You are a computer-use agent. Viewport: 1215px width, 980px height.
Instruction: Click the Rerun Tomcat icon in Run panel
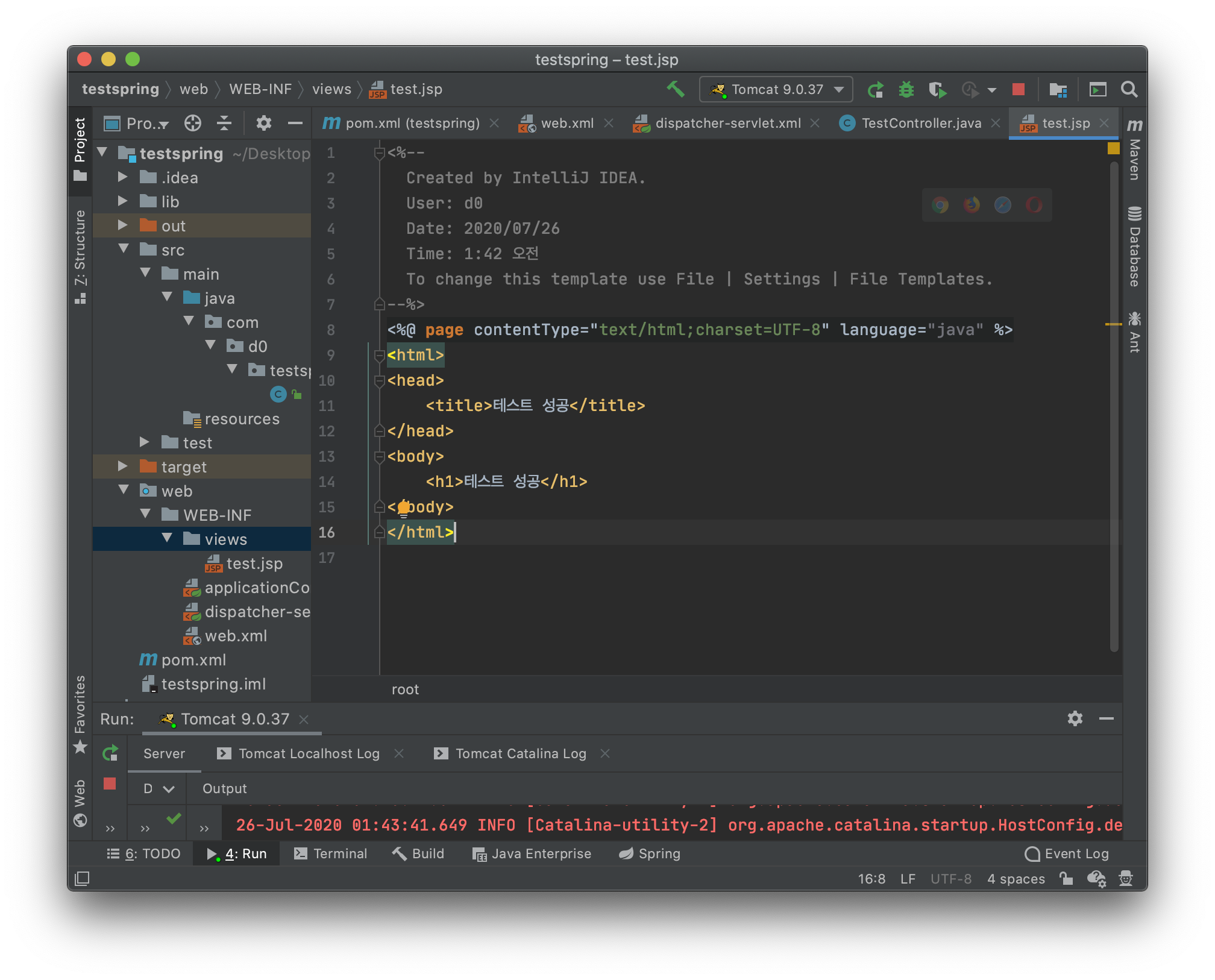pos(110,753)
